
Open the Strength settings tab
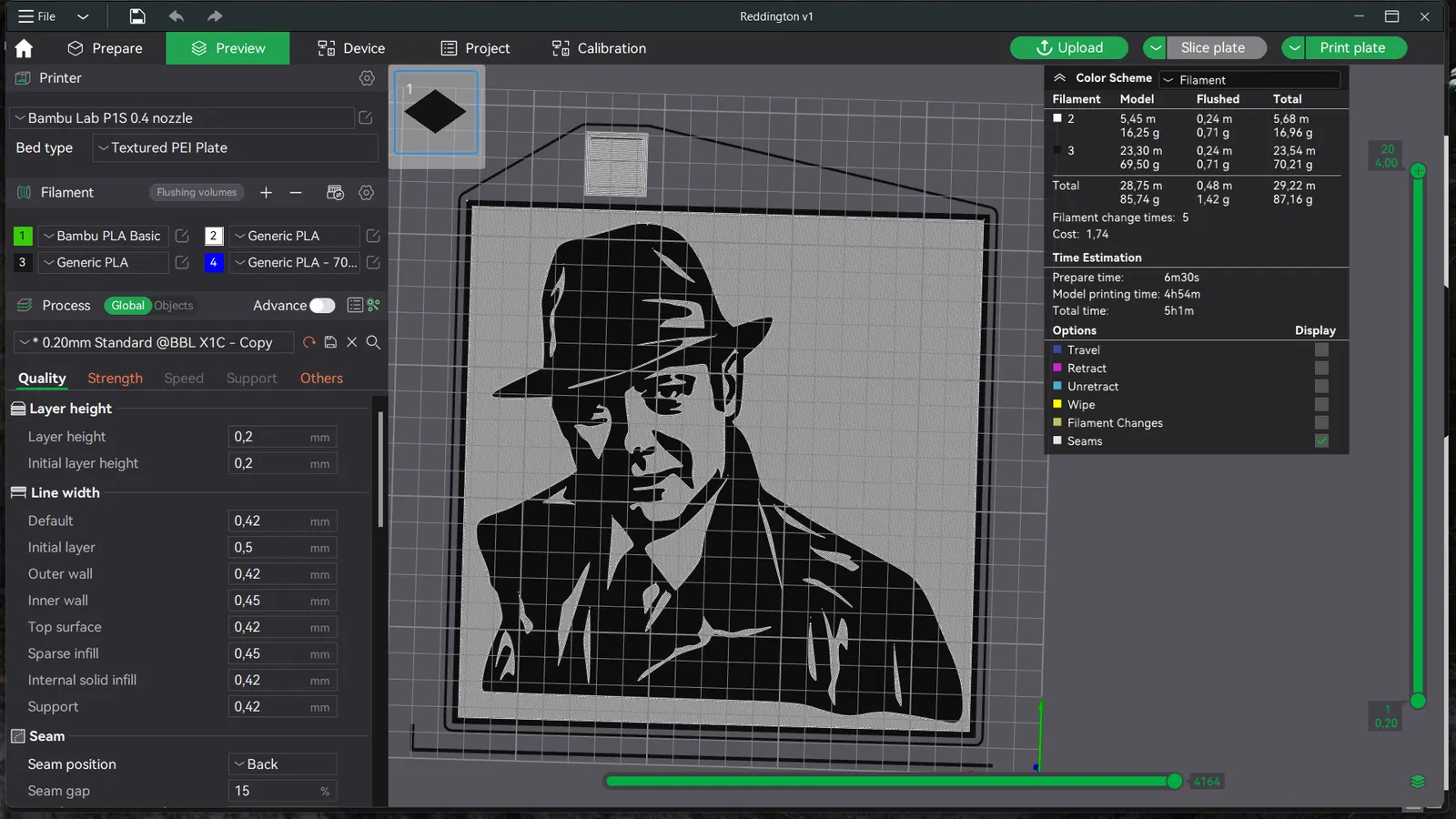[115, 379]
